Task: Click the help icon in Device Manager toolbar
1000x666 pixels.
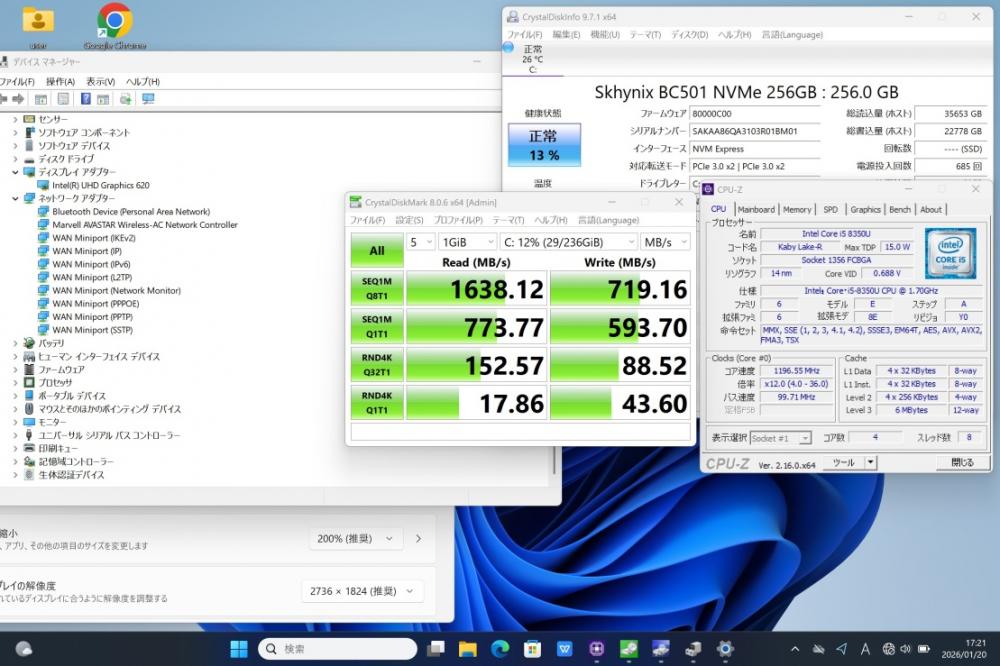Action: click(x=86, y=99)
